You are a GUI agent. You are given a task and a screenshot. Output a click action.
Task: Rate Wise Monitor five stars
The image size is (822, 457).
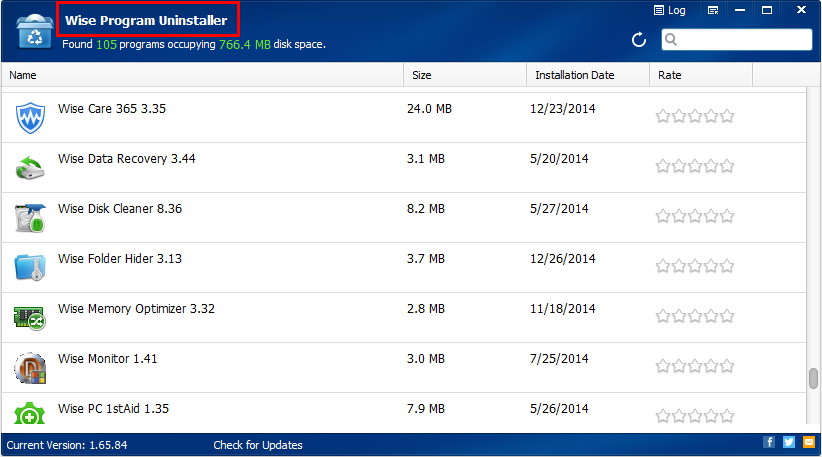[727, 366]
